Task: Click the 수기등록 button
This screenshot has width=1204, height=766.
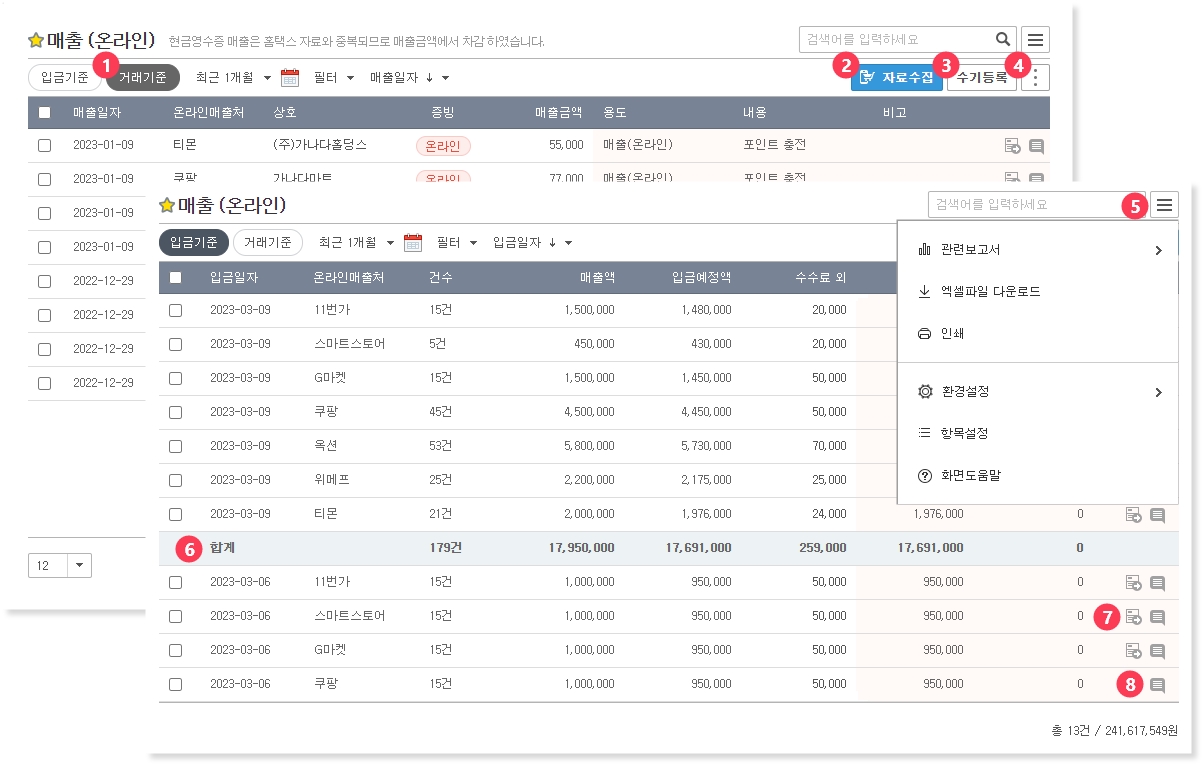Action: [981, 77]
